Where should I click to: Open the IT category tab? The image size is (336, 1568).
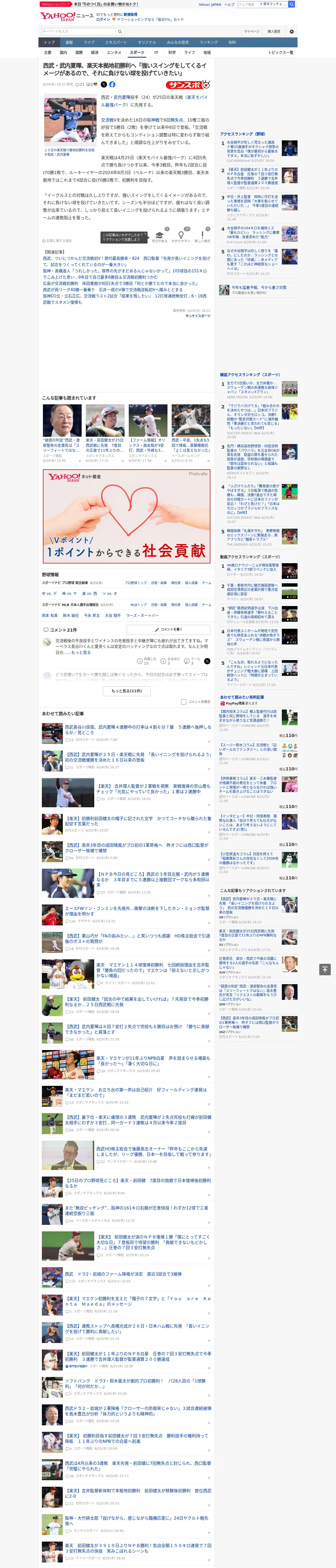coord(156,52)
